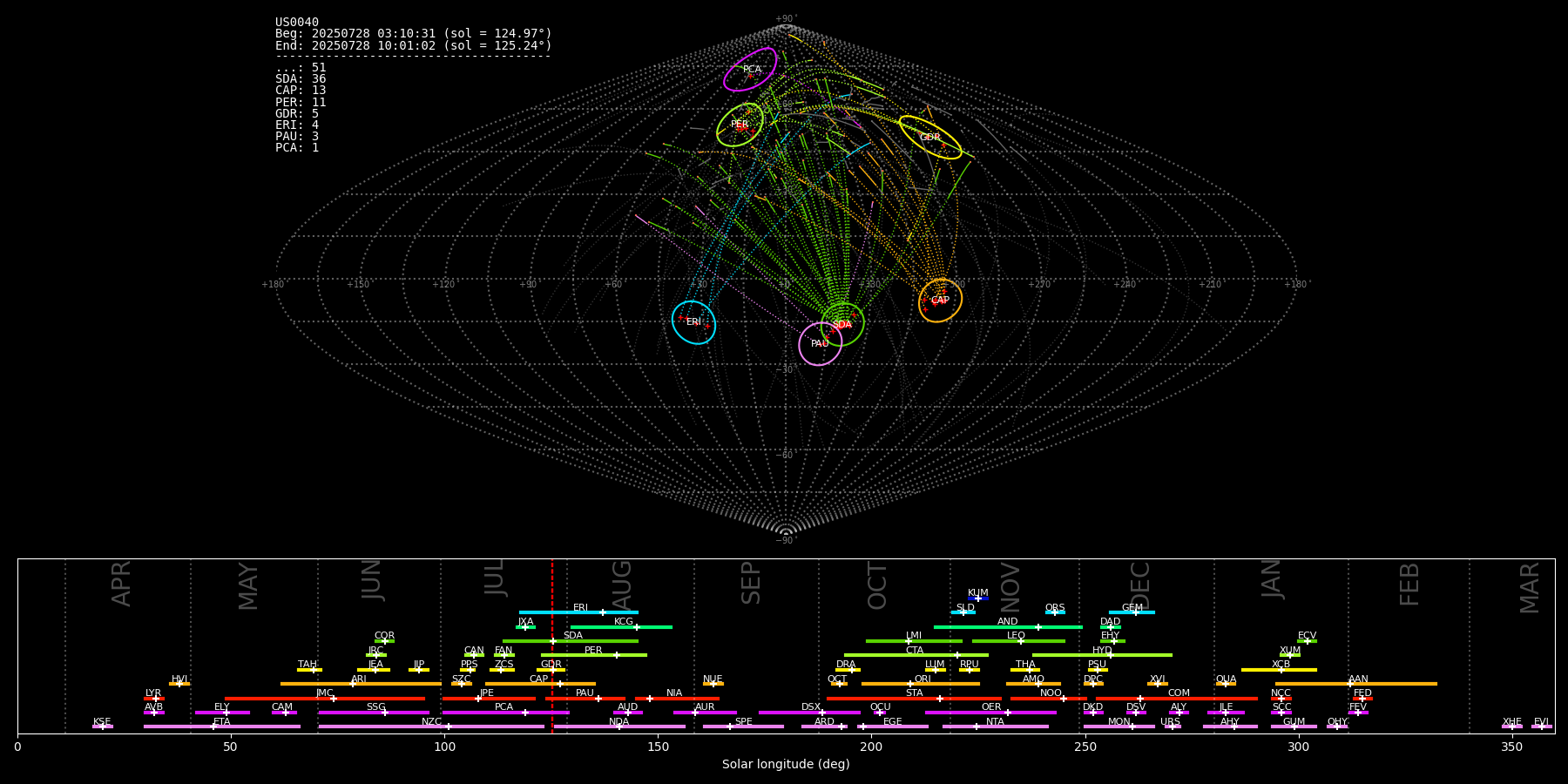This screenshot has height=784, width=1568.
Task: Click the 'GDR: 5' count in legend
Action: (x=297, y=113)
